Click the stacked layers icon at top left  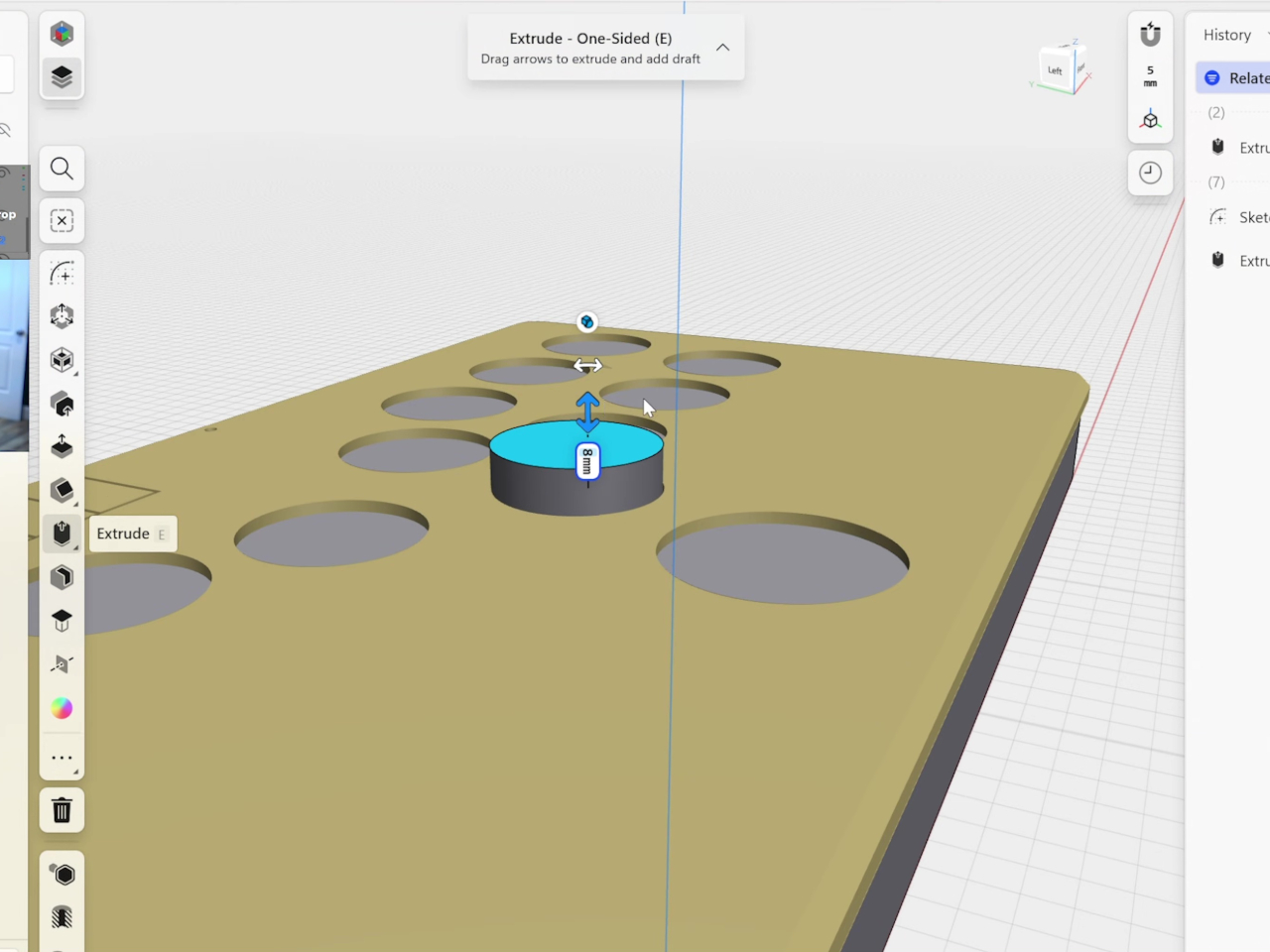62,77
